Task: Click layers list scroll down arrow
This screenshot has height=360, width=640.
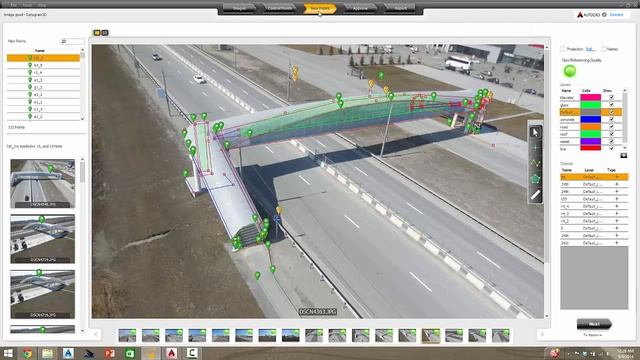Action: tap(624, 147)
